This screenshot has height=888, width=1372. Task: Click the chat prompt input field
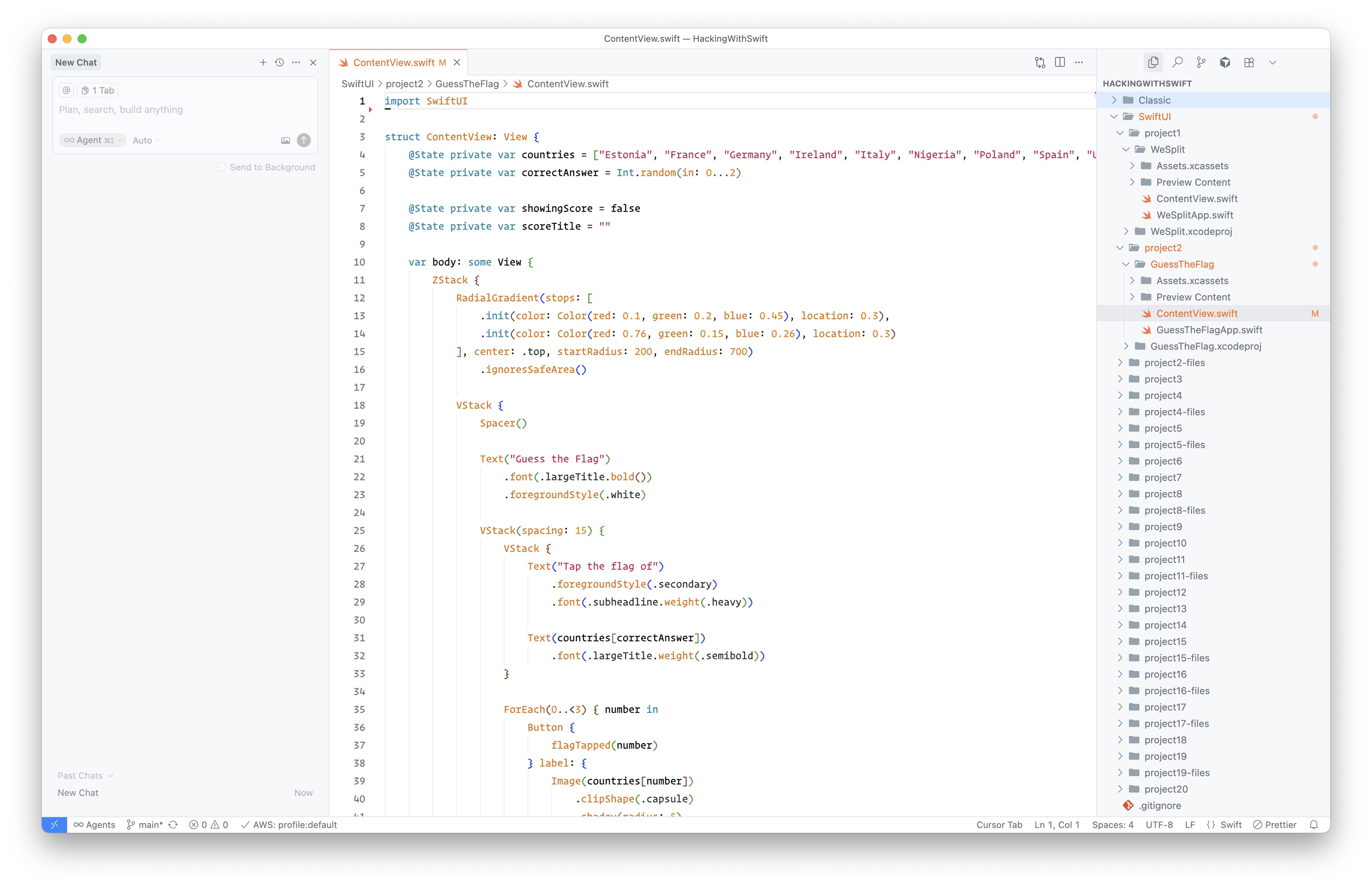[185, 110]
